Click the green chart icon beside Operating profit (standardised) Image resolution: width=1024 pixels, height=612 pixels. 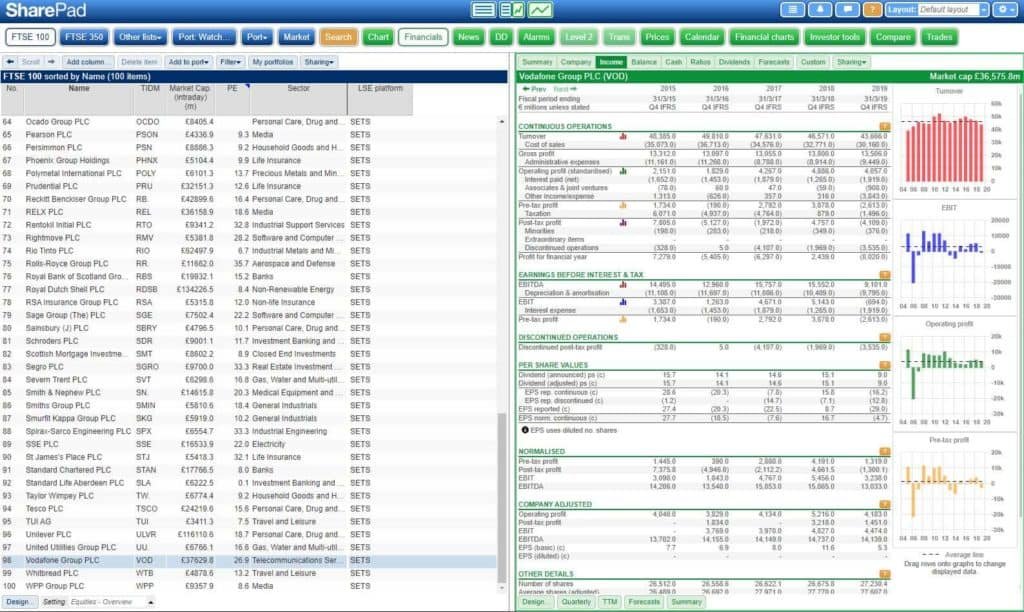623,171
